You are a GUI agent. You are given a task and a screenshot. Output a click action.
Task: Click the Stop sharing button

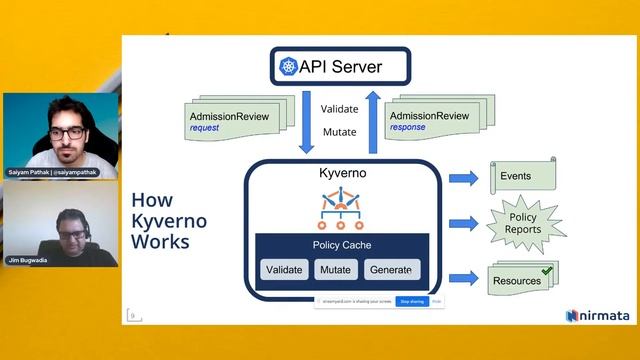412,302
